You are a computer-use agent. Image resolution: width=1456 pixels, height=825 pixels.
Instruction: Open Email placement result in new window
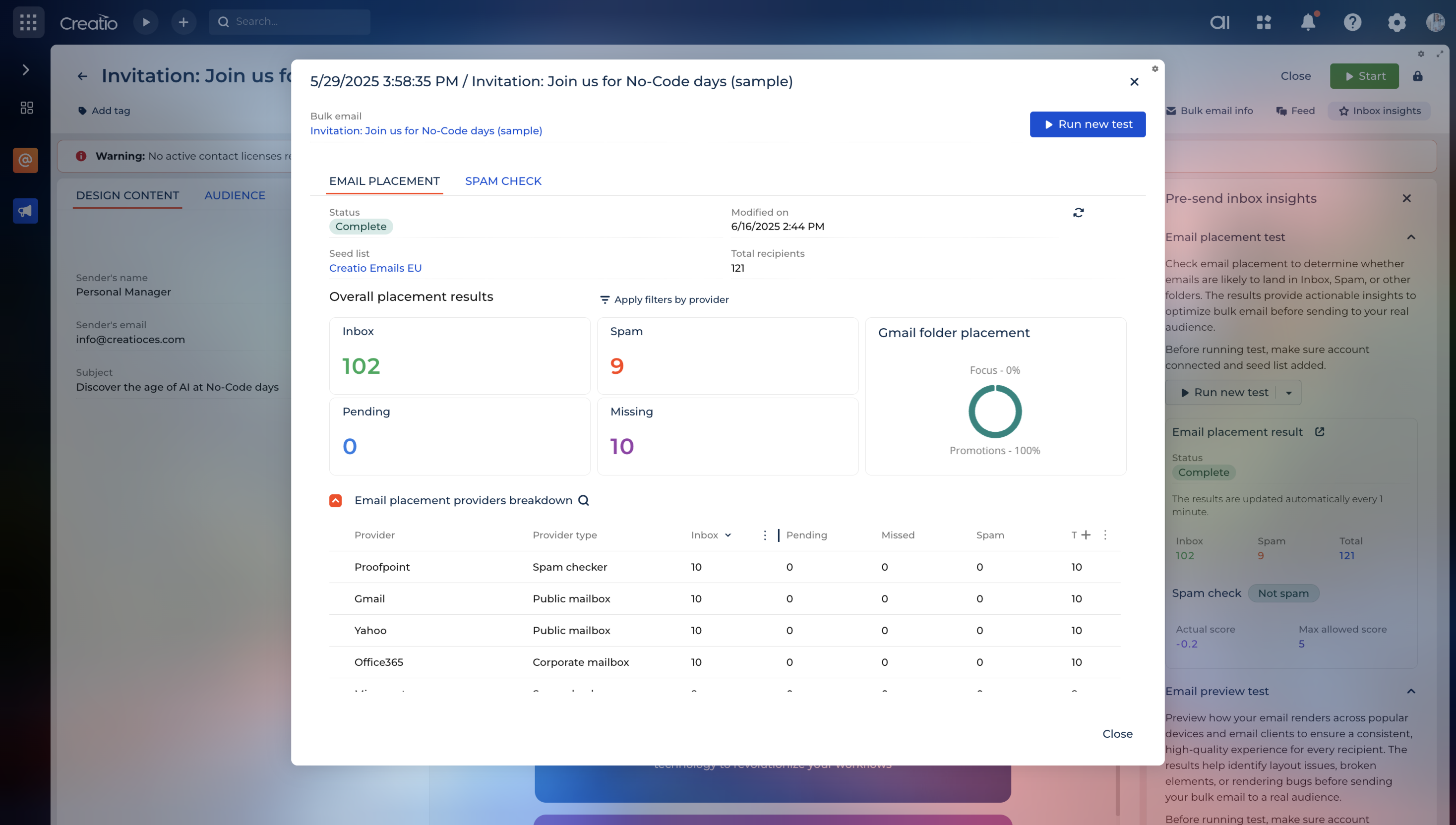click(1320, 432)
